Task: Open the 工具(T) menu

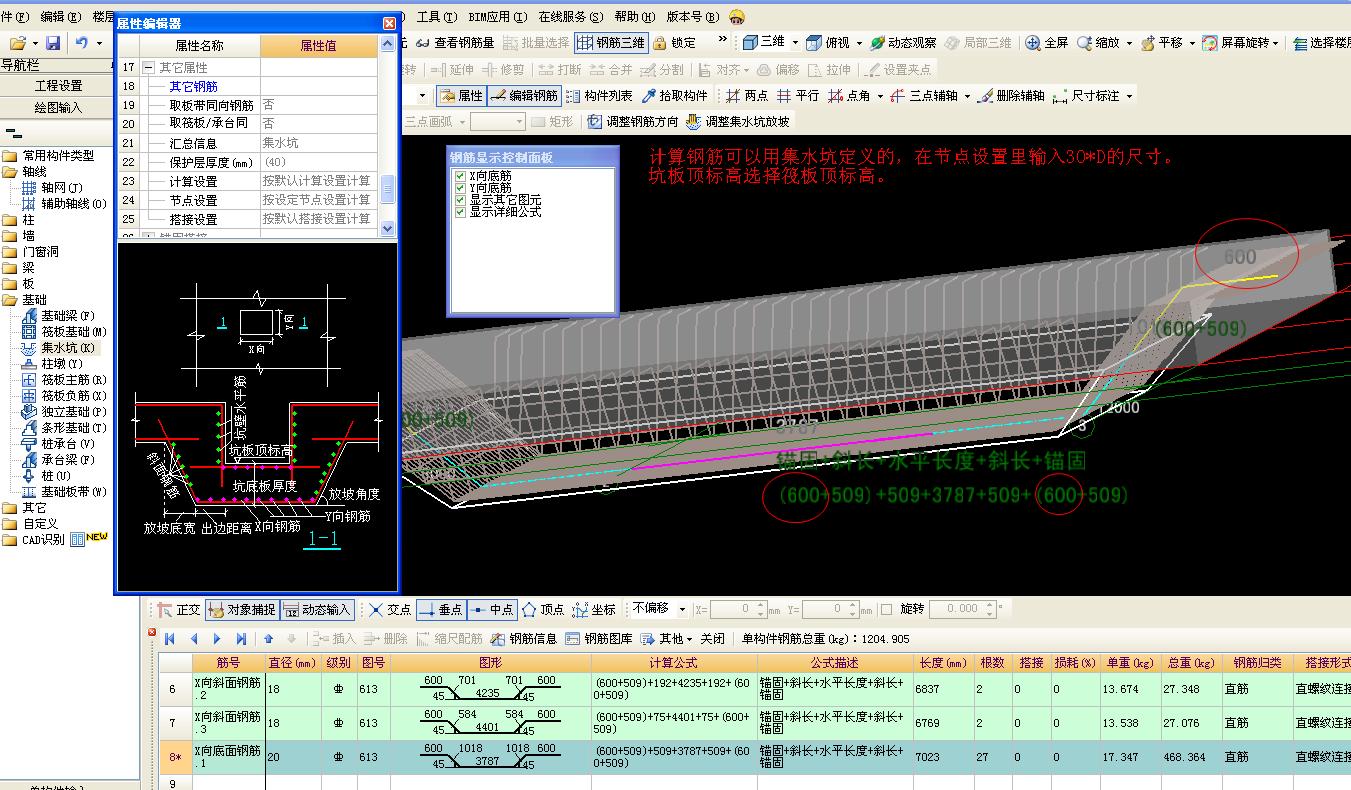Action: pos(436,17)
